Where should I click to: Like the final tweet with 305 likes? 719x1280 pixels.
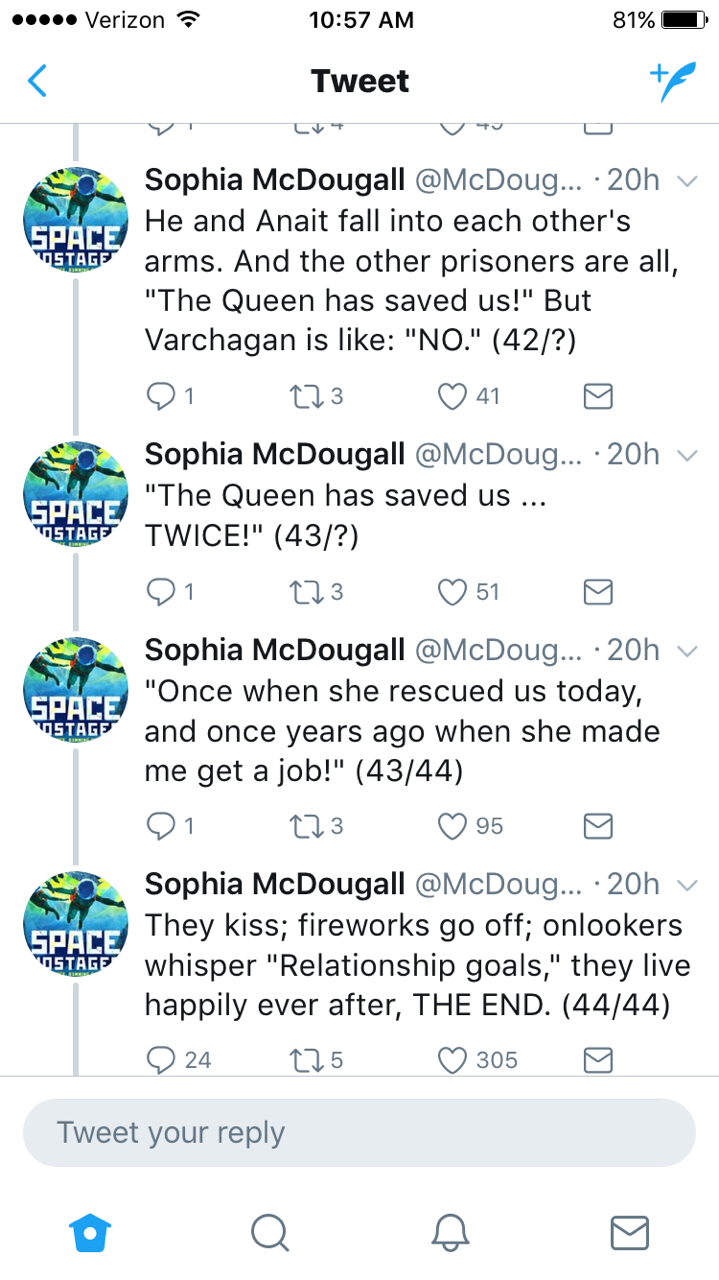[455, 1059]
